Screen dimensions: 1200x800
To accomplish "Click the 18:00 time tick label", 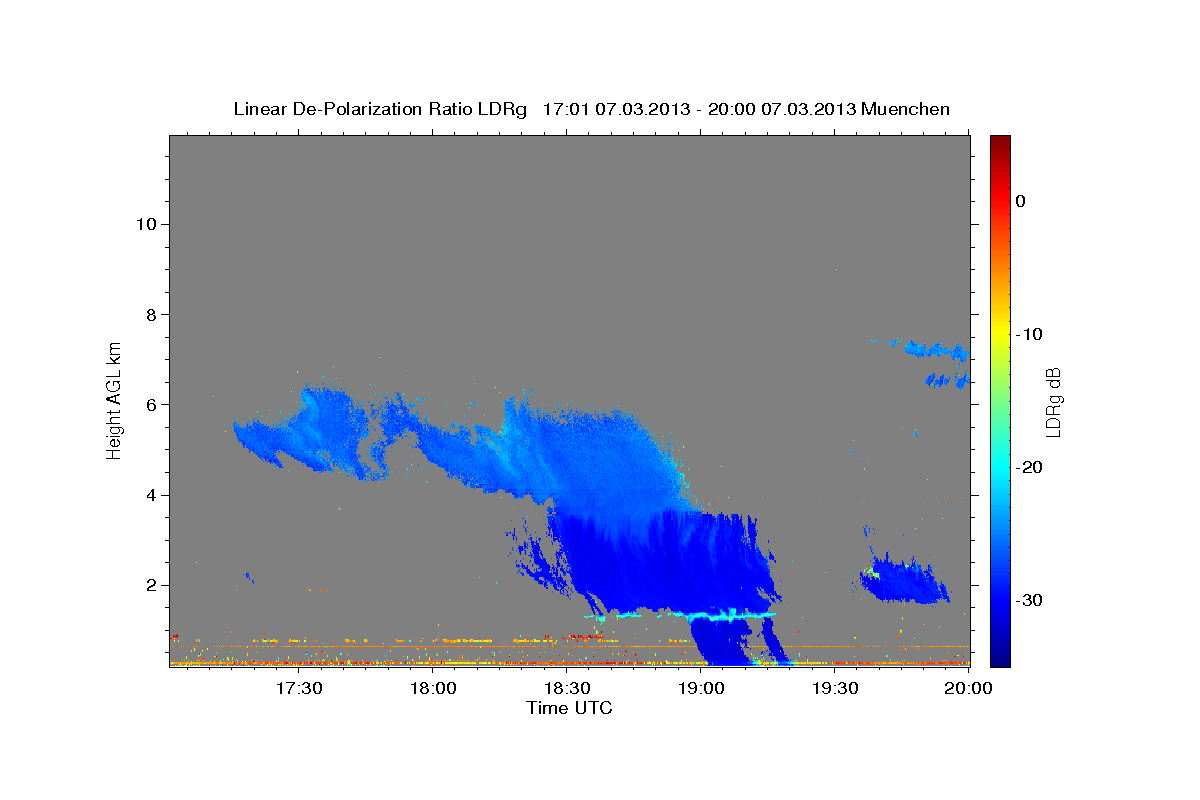I will (x=433, y=688).
